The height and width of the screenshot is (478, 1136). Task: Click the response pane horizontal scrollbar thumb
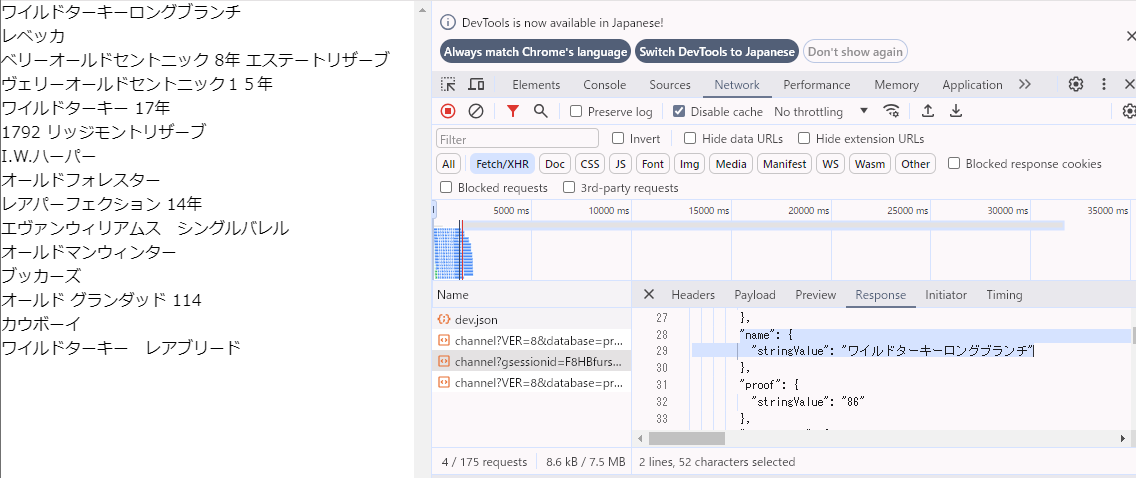pyautogui.click(x=687, y=438)
